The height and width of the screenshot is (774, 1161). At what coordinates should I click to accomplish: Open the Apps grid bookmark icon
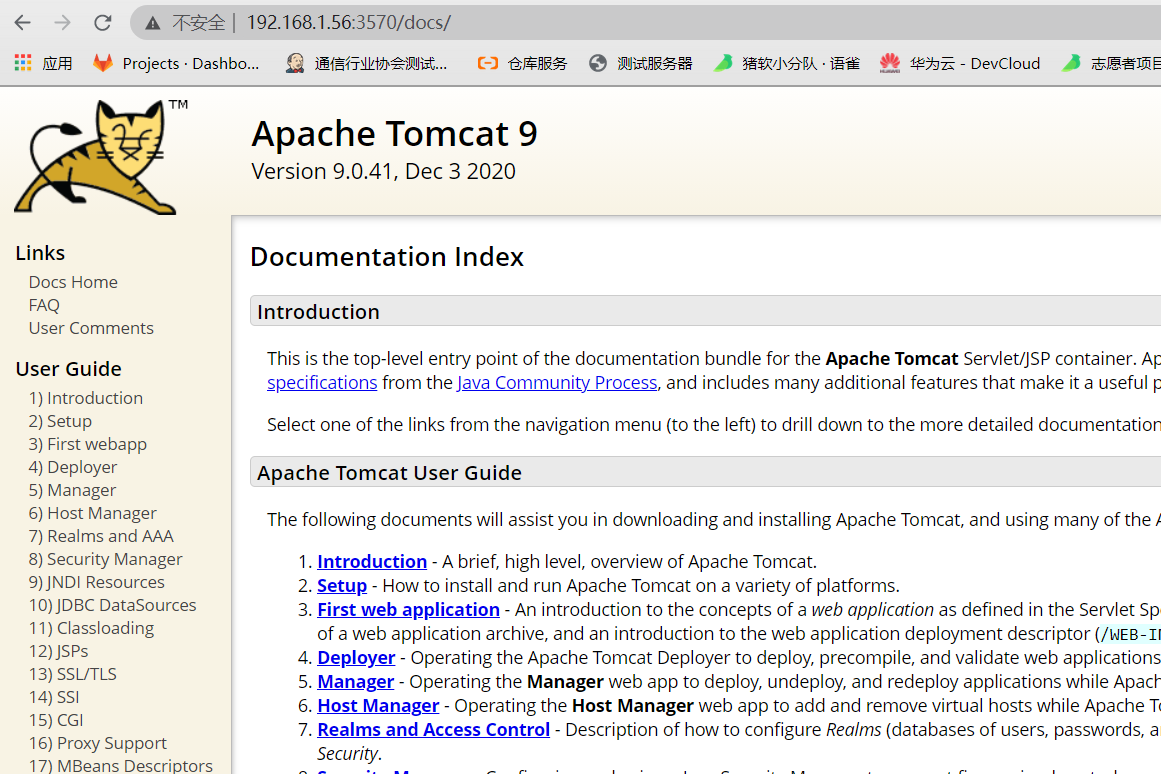click(x=23, y=63)
